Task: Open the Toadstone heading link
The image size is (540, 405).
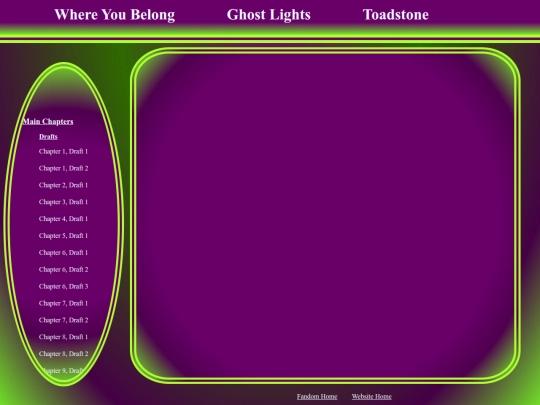Action: tap(396, 15)
